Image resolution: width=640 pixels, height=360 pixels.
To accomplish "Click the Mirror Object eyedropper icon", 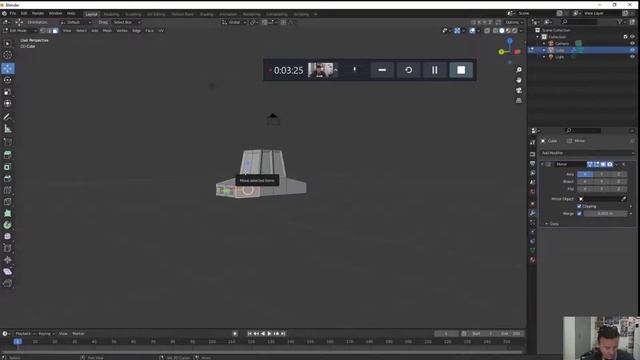I will point(623,199).
